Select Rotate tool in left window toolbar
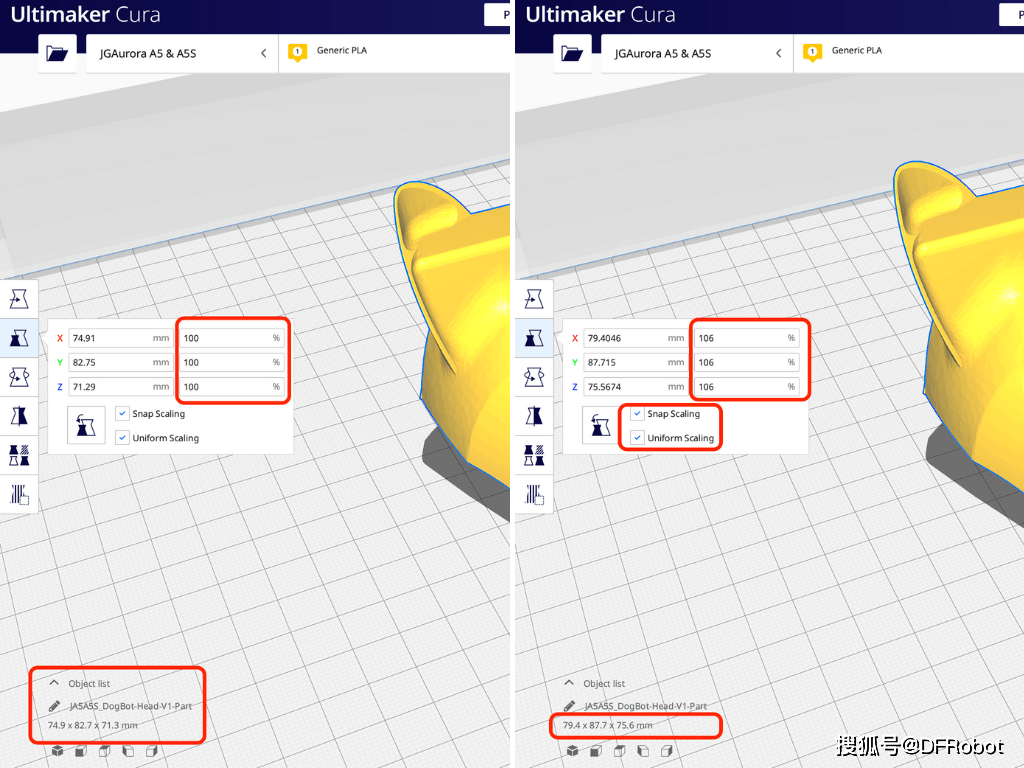The image size is (1024, 768). [x=19, y=377]
